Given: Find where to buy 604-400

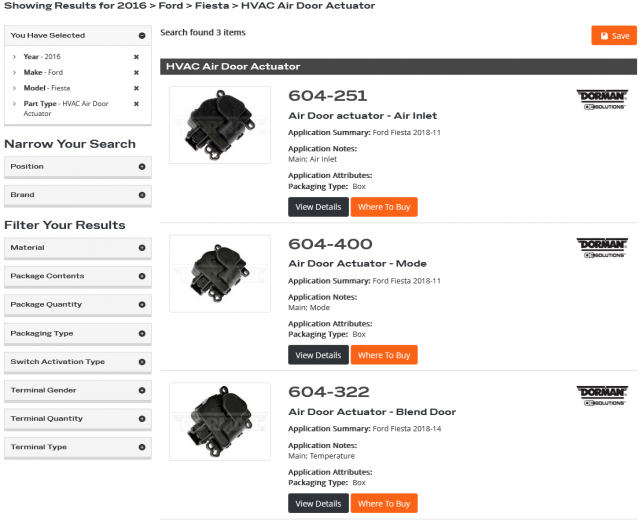Looking at the screenshot, I should (383, 355).
